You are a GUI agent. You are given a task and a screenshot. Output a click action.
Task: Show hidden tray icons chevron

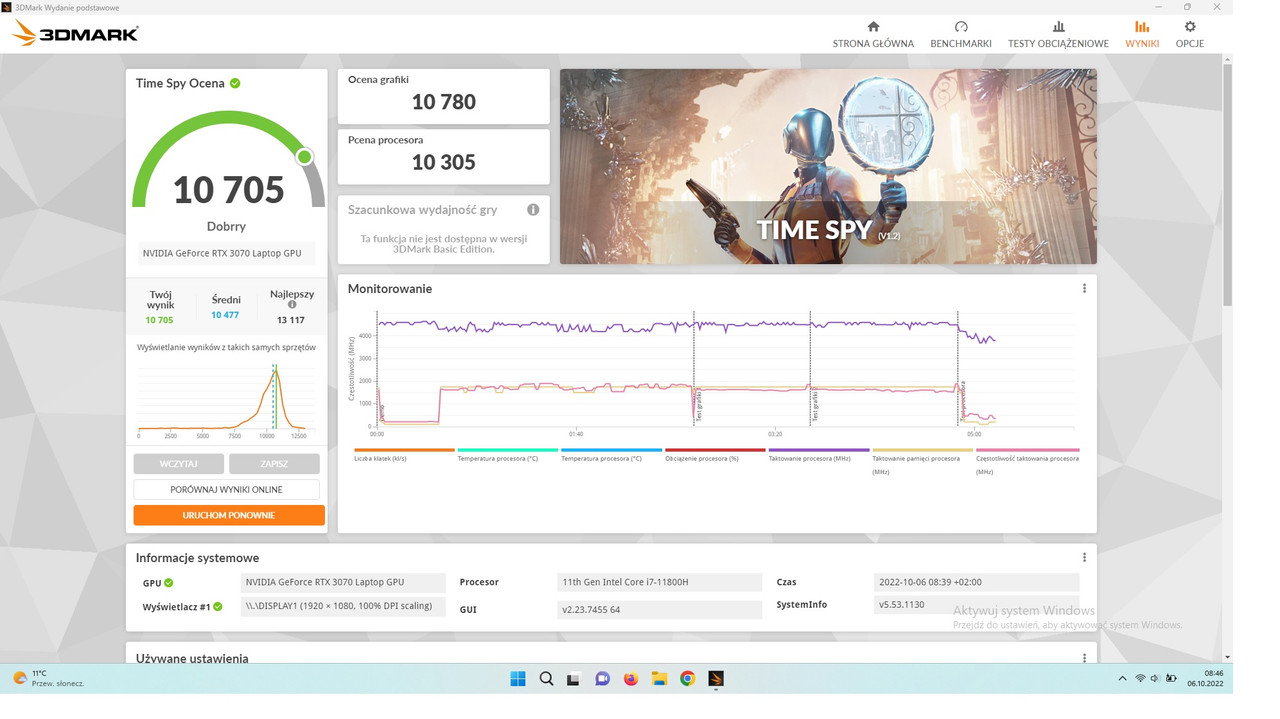coord(1121,679)
